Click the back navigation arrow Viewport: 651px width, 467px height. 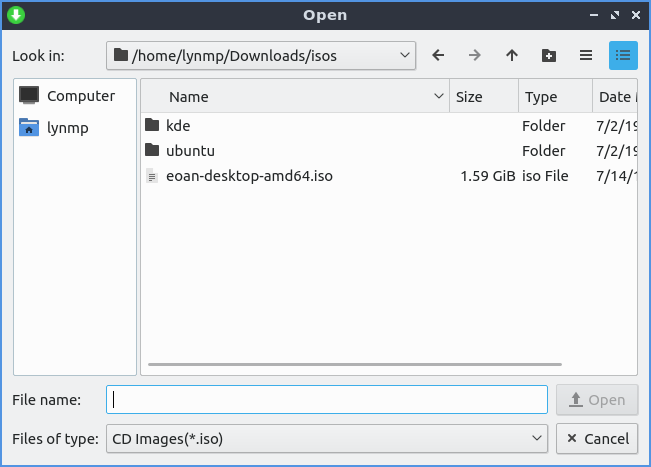pos(438,56)
